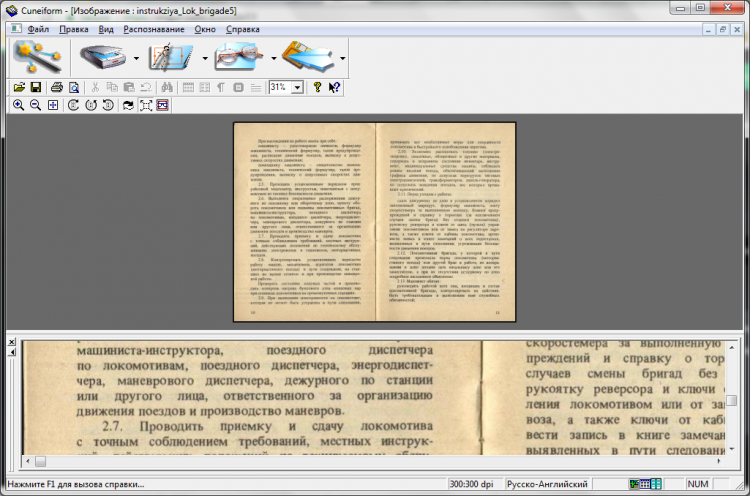Open file with the folder icon

click(20, 88)
